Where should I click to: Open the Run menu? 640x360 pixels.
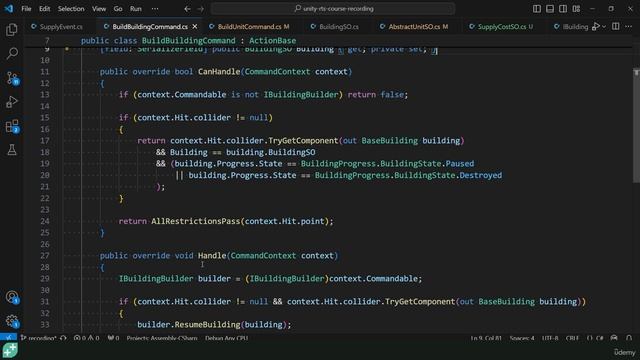point(136,9)
